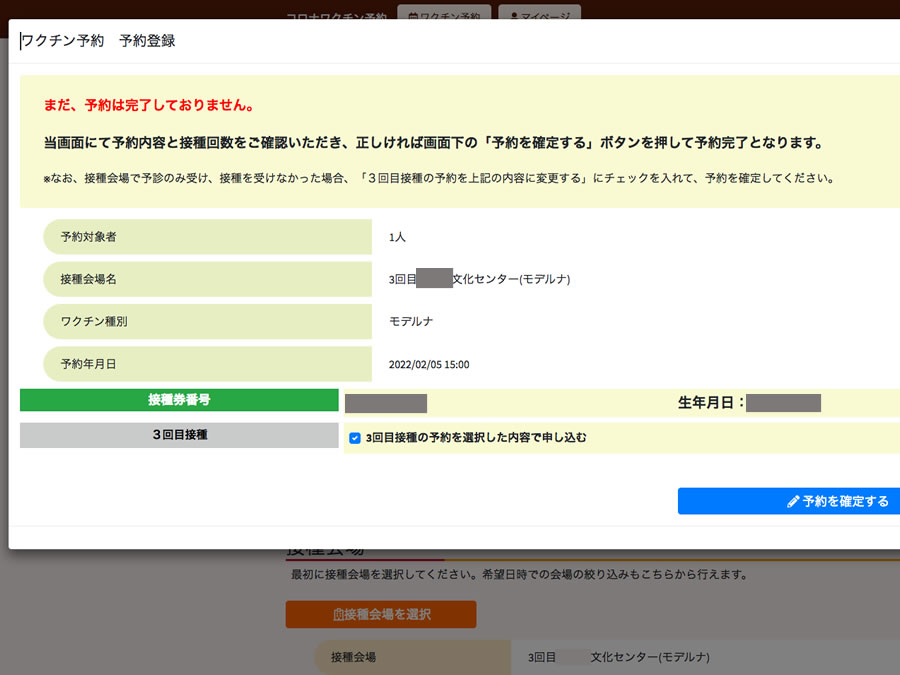Click the calendar icon in ワクチン予約 header button
This screenshot has height=675, width=900.
click(413, 16)
